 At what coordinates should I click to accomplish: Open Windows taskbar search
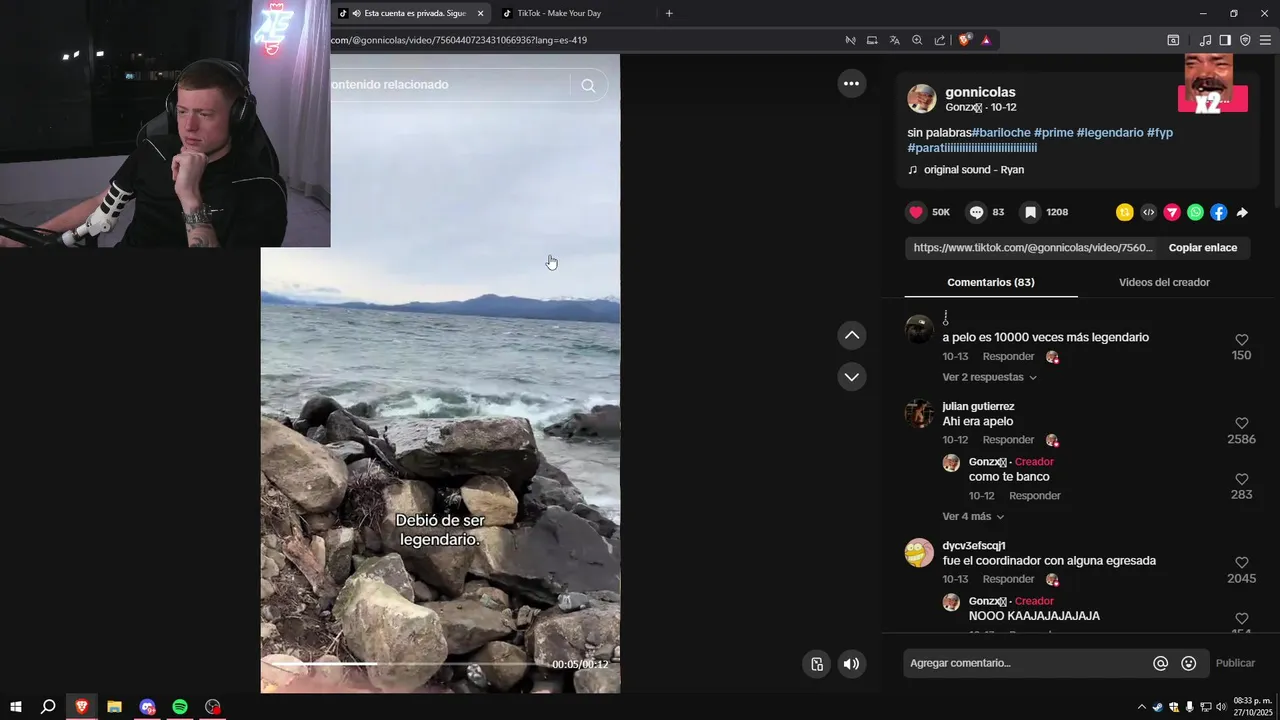point(47,707)
